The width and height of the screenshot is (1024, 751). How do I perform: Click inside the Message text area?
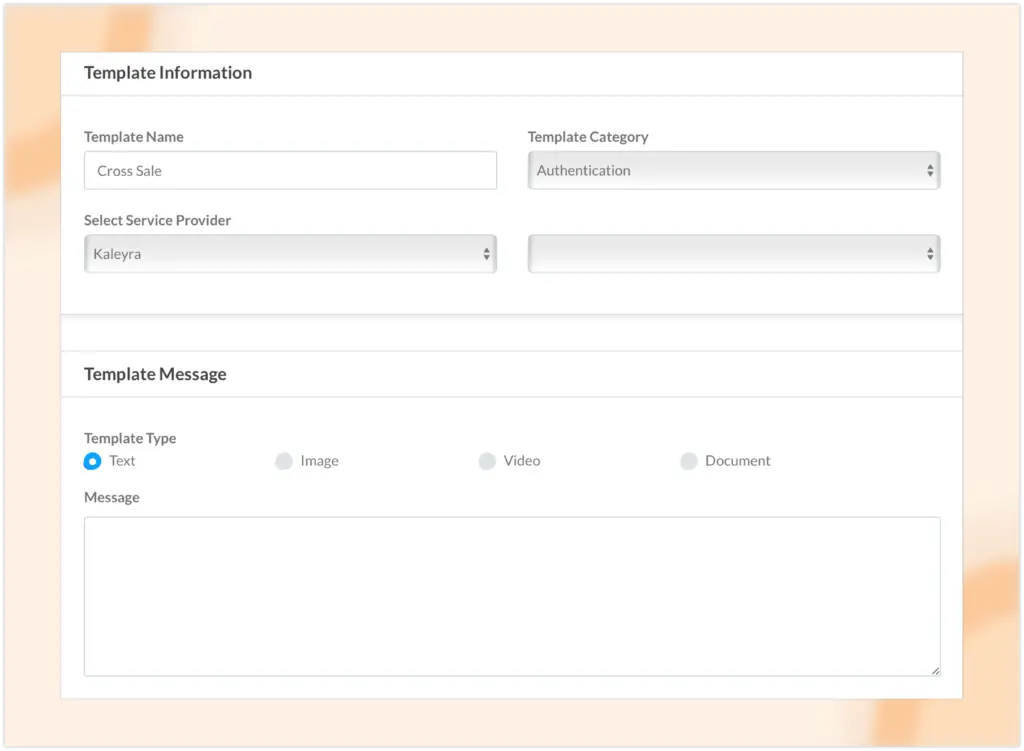(511, 596)
